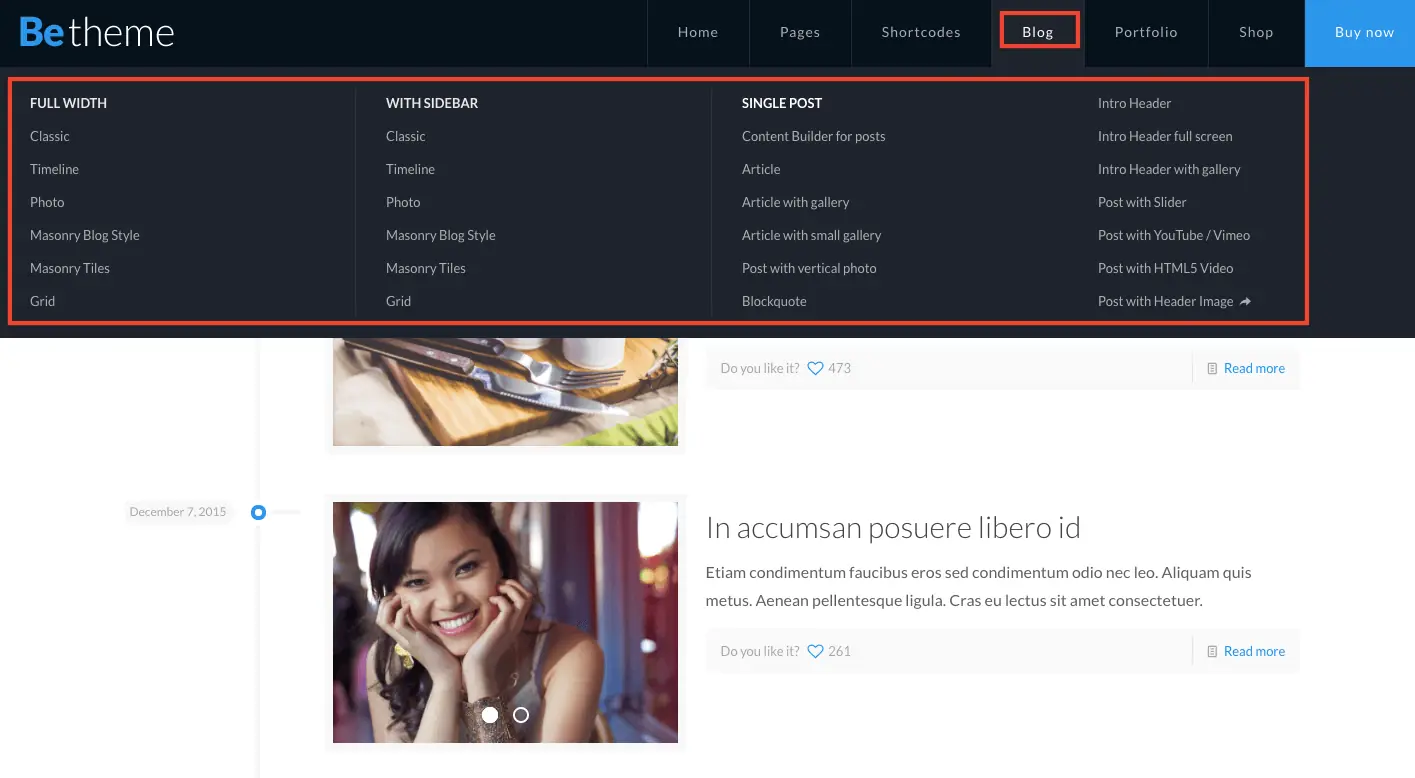Open Photo under With Sidebar
Image resolution: width=1415 pixels, height=778 pixels.
click(403, 202)
